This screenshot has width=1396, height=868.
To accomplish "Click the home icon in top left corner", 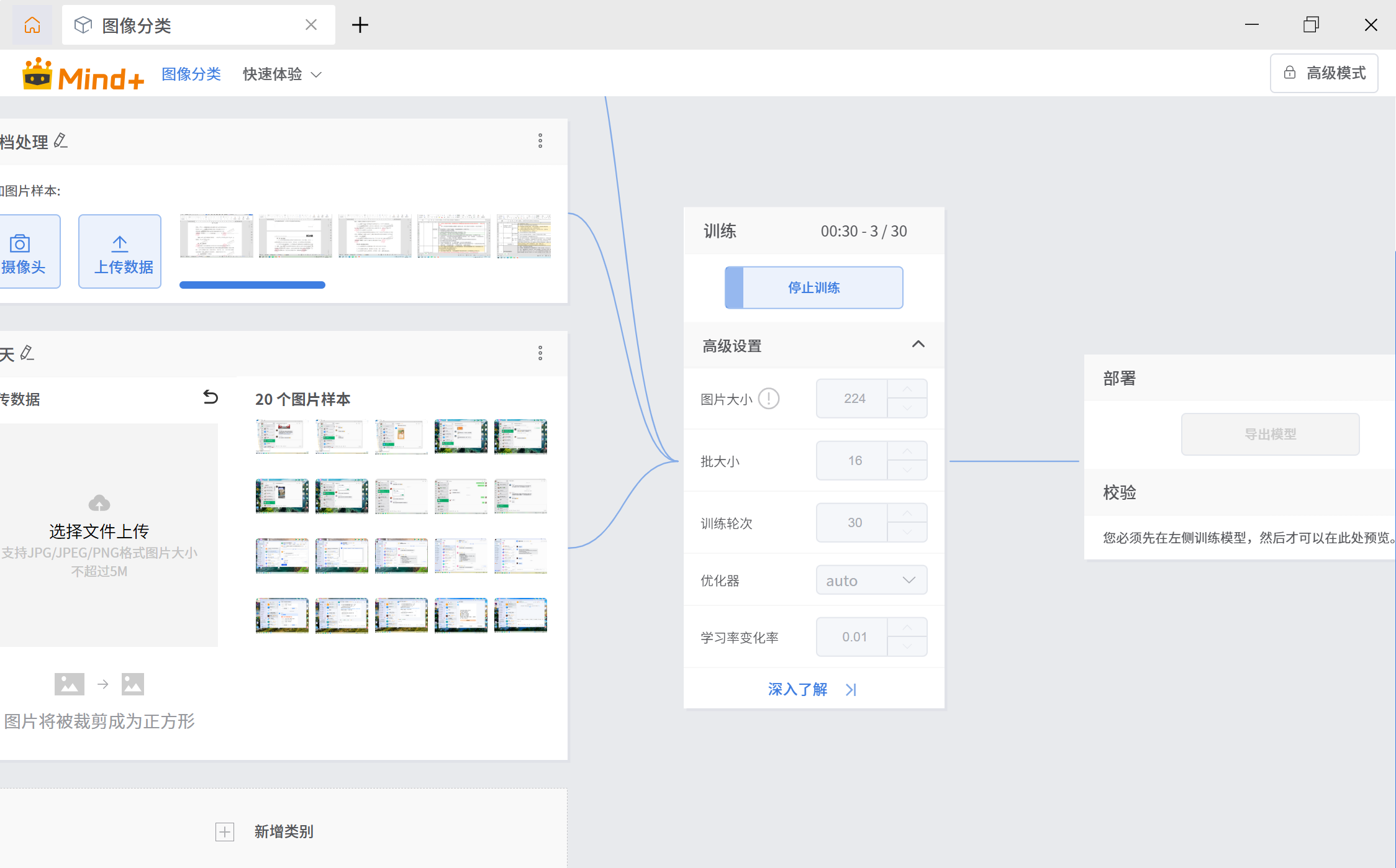I will (32, 25).
